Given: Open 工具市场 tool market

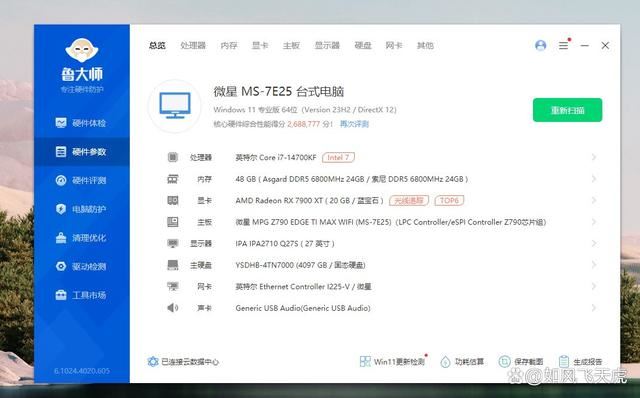Looking at the screenshot, I should click(x=81, y=295).
